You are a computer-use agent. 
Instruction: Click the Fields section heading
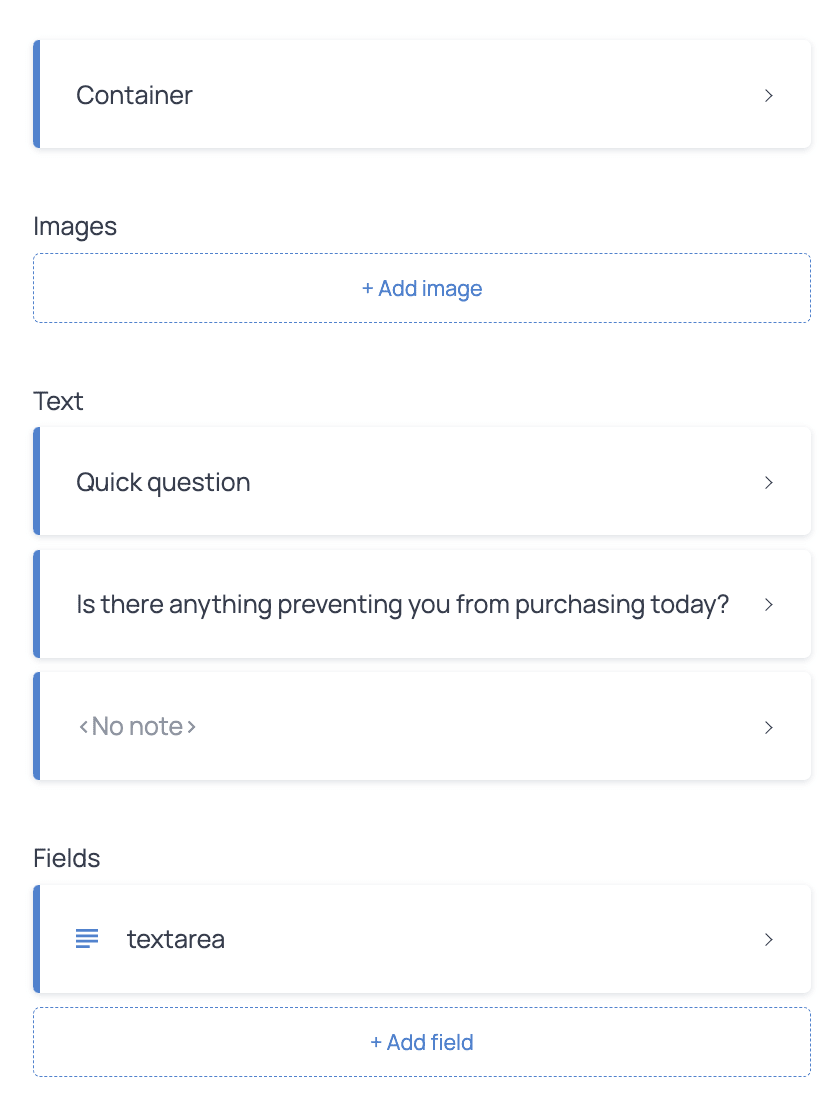(66, 858)
